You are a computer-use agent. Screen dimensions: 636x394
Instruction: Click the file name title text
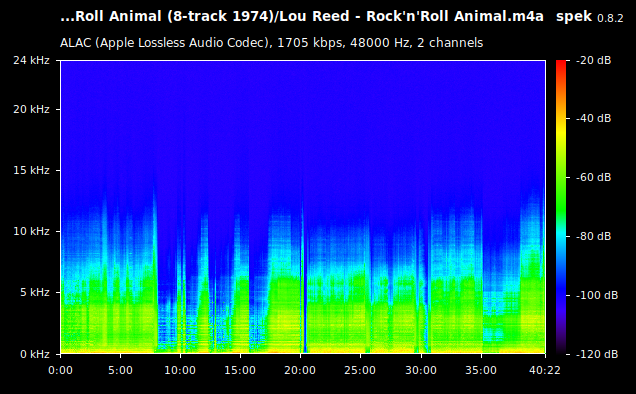[302, 16]
